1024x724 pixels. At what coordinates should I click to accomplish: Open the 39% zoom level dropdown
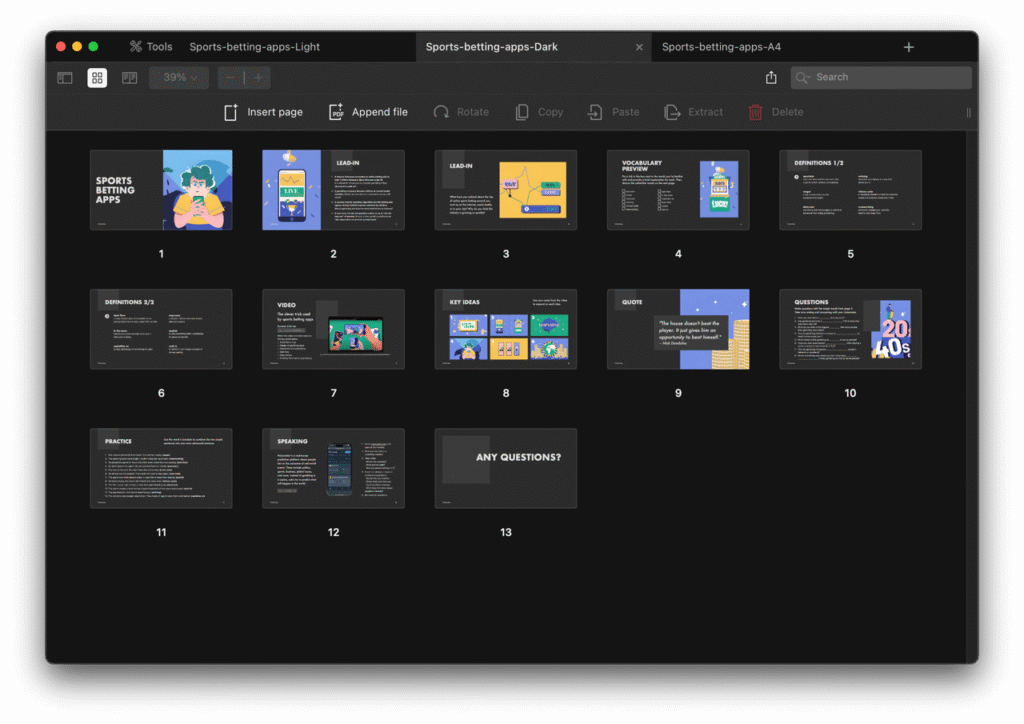pos(179,78)
